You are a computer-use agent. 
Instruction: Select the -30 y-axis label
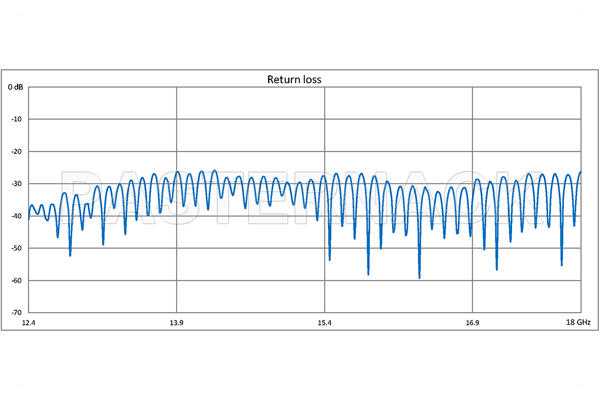[17, 183]
